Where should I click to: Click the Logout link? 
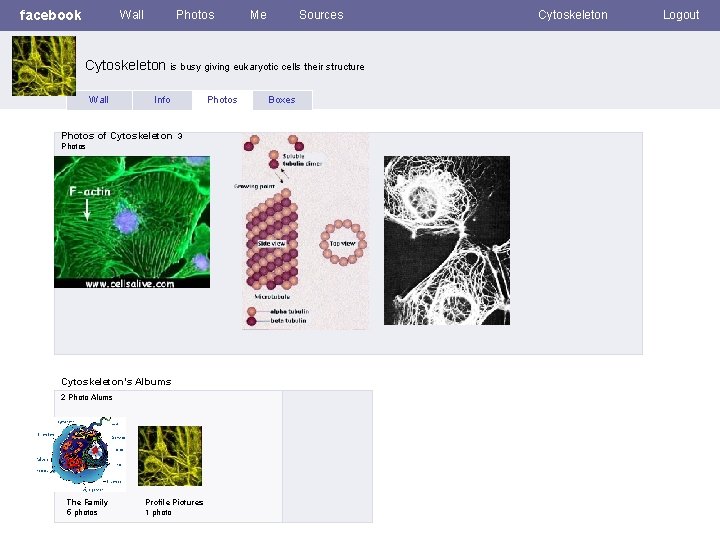pos(681,15)
